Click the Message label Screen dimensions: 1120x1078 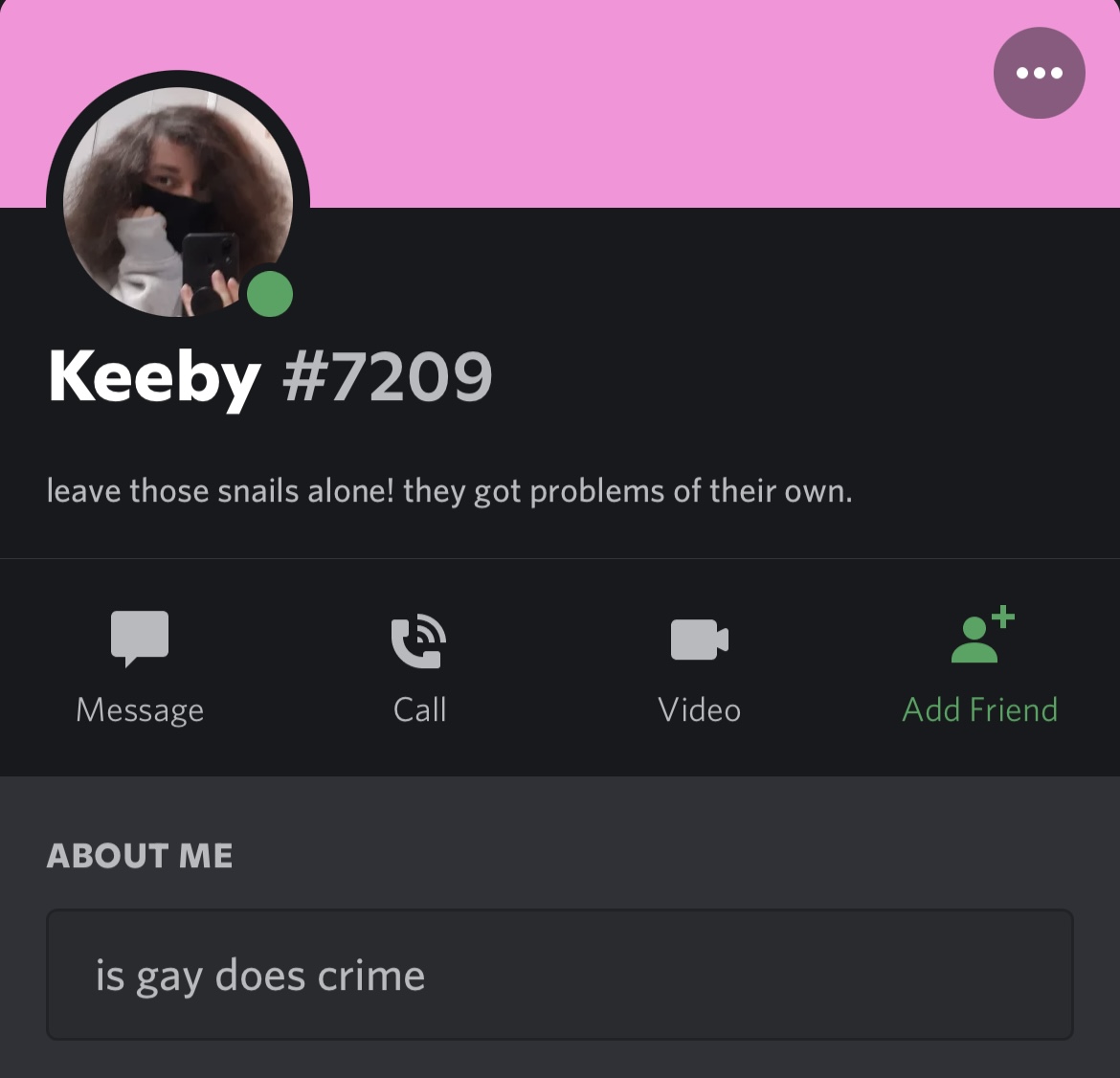click(x=140, y=710)
